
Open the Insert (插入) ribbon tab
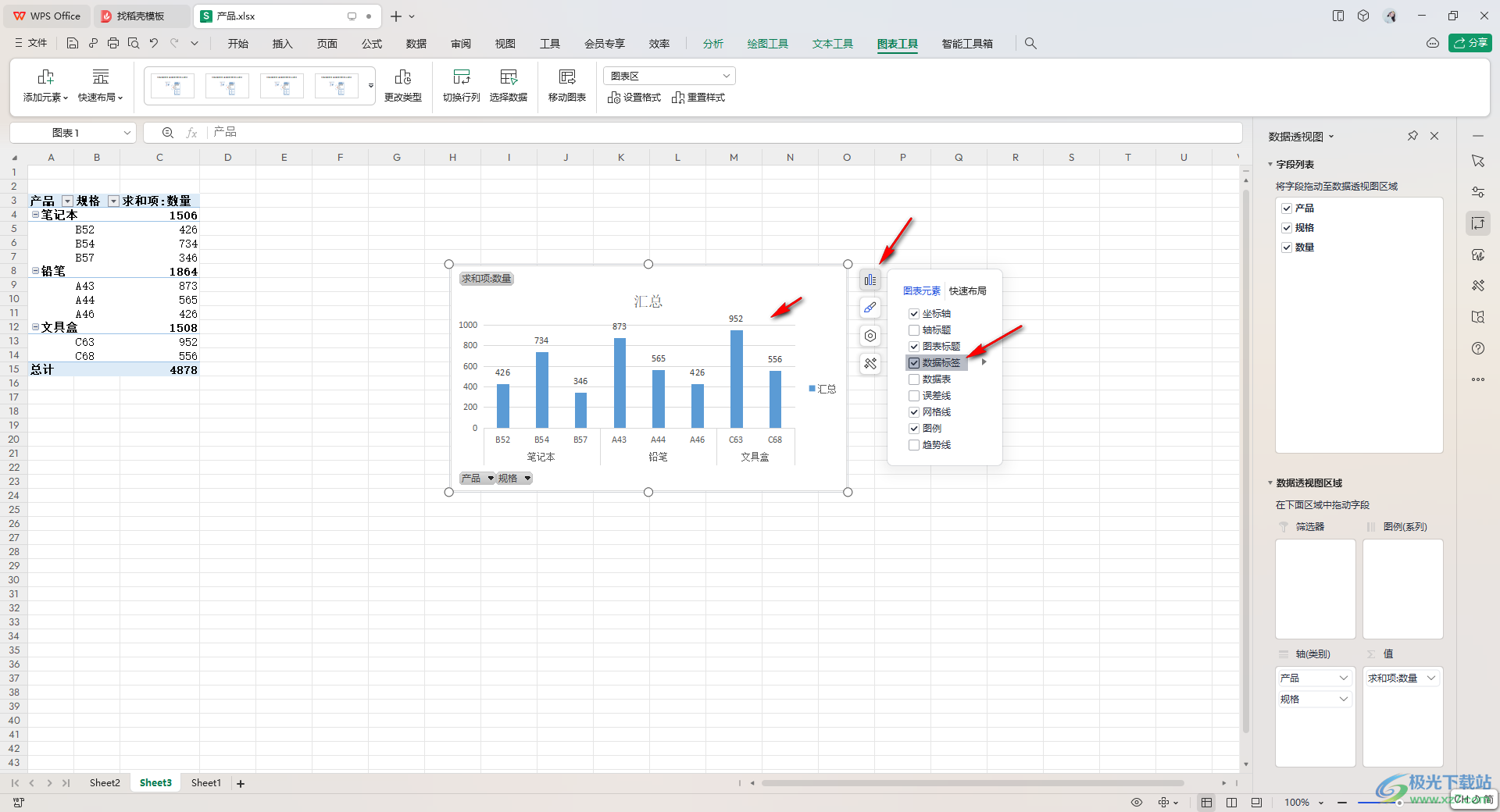pyautogui.click(x=282, y=44)
